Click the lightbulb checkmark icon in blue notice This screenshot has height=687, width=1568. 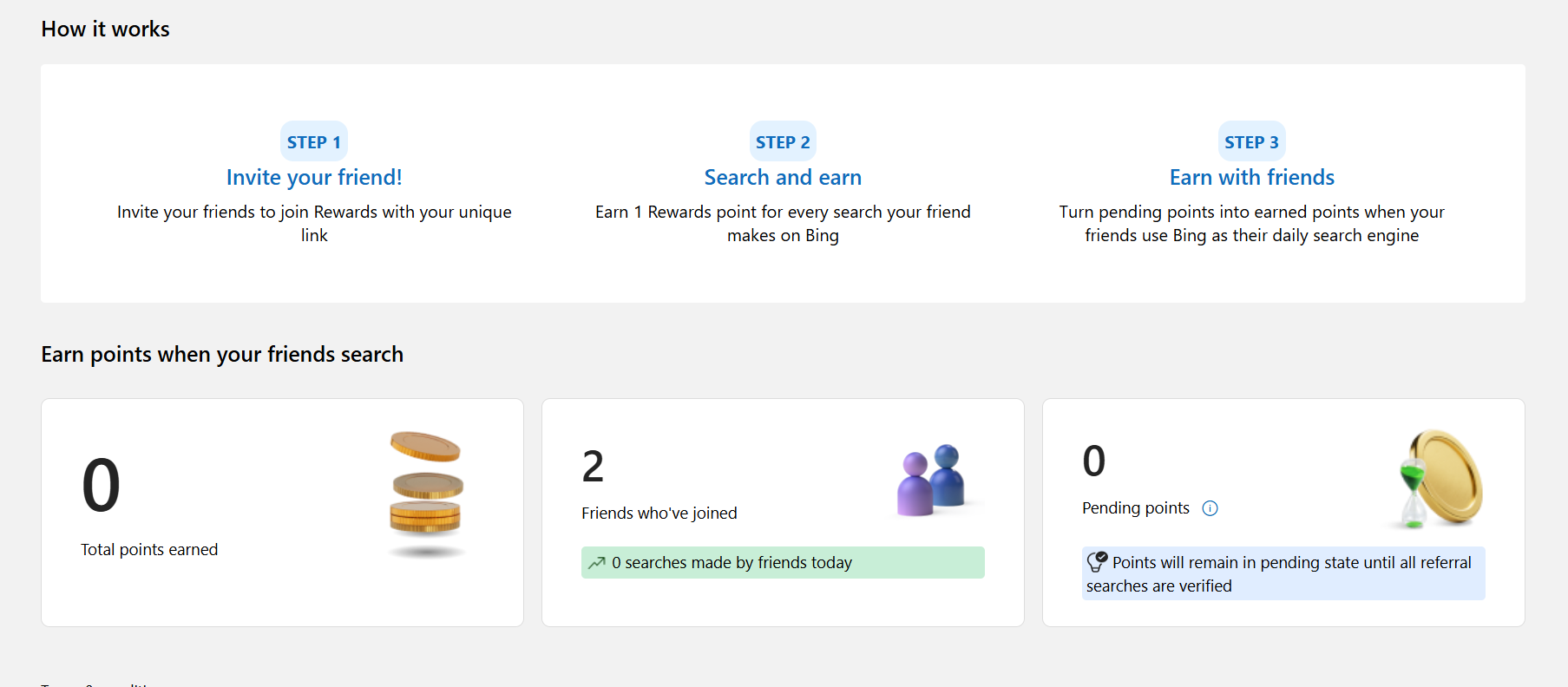[1097, 562]
